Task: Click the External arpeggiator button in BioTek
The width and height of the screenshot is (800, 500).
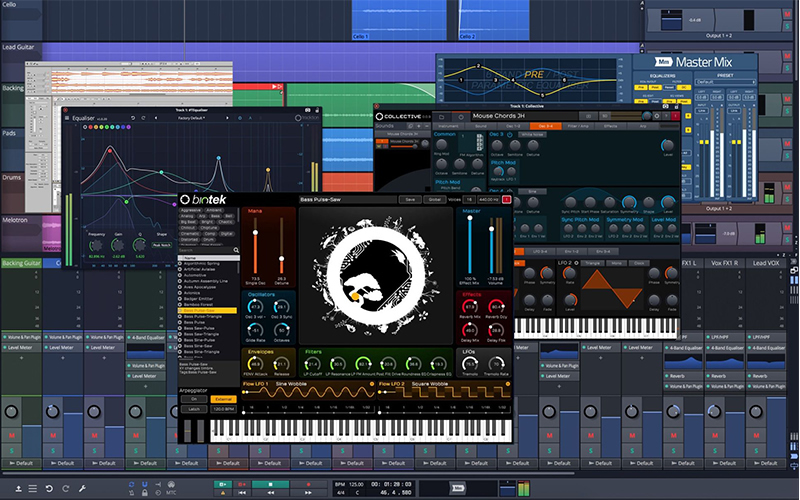Action: coord(223,399)
